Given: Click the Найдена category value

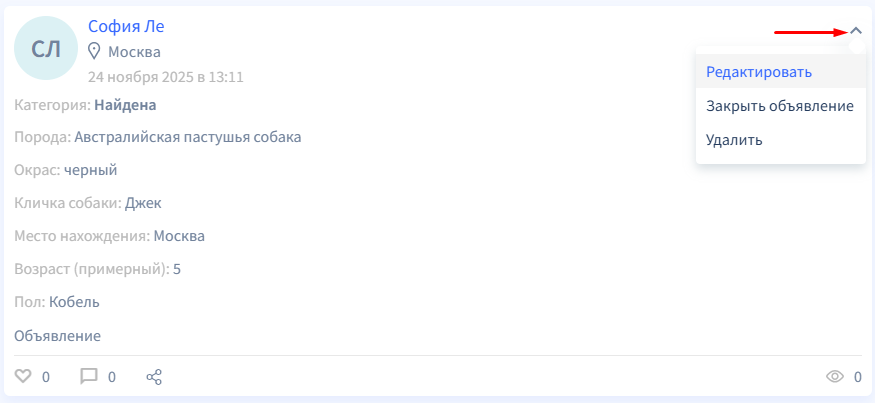Looking at the screenshot, I should click(125, 105).
